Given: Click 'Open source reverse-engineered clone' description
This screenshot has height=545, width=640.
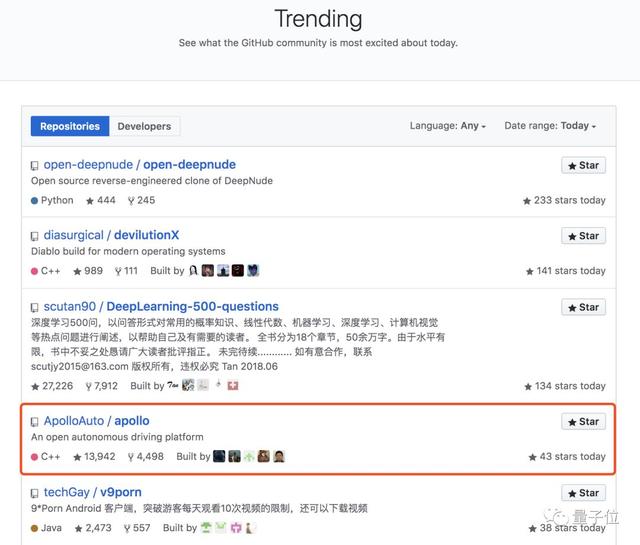Looking at the screenshot, I should [x=152, y=181].
